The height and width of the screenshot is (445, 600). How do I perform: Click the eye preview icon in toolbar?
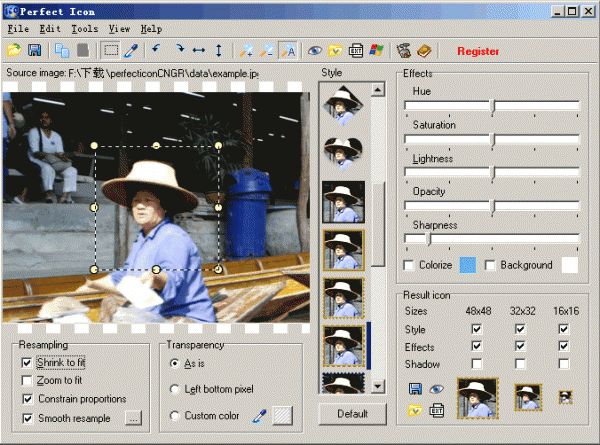pos(315,51)
